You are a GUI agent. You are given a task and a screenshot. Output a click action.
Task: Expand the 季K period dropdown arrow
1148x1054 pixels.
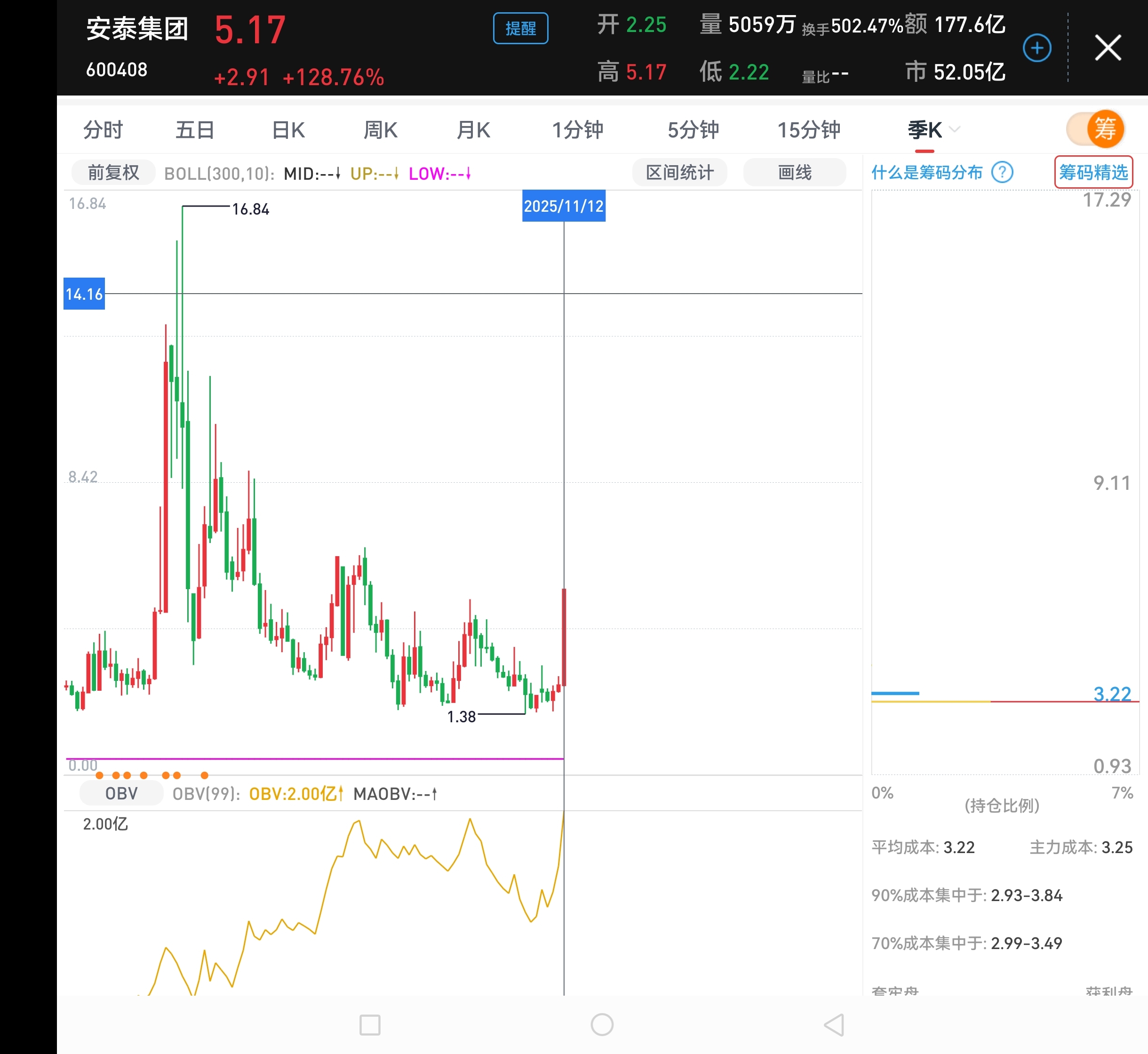955,129
